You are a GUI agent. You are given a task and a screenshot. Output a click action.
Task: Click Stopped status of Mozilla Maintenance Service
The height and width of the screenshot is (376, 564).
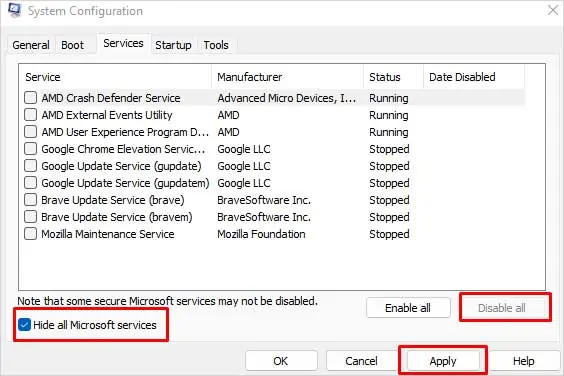(389, 234)
